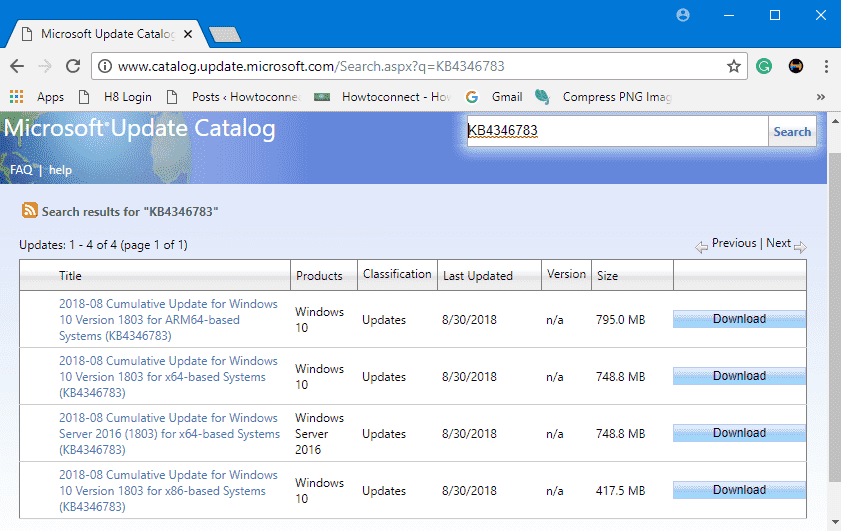Download the 795.0 MB ARM64 update
The width and height of the screenshot is (841, 531).
pyautogui.click(x=739, y=319)
